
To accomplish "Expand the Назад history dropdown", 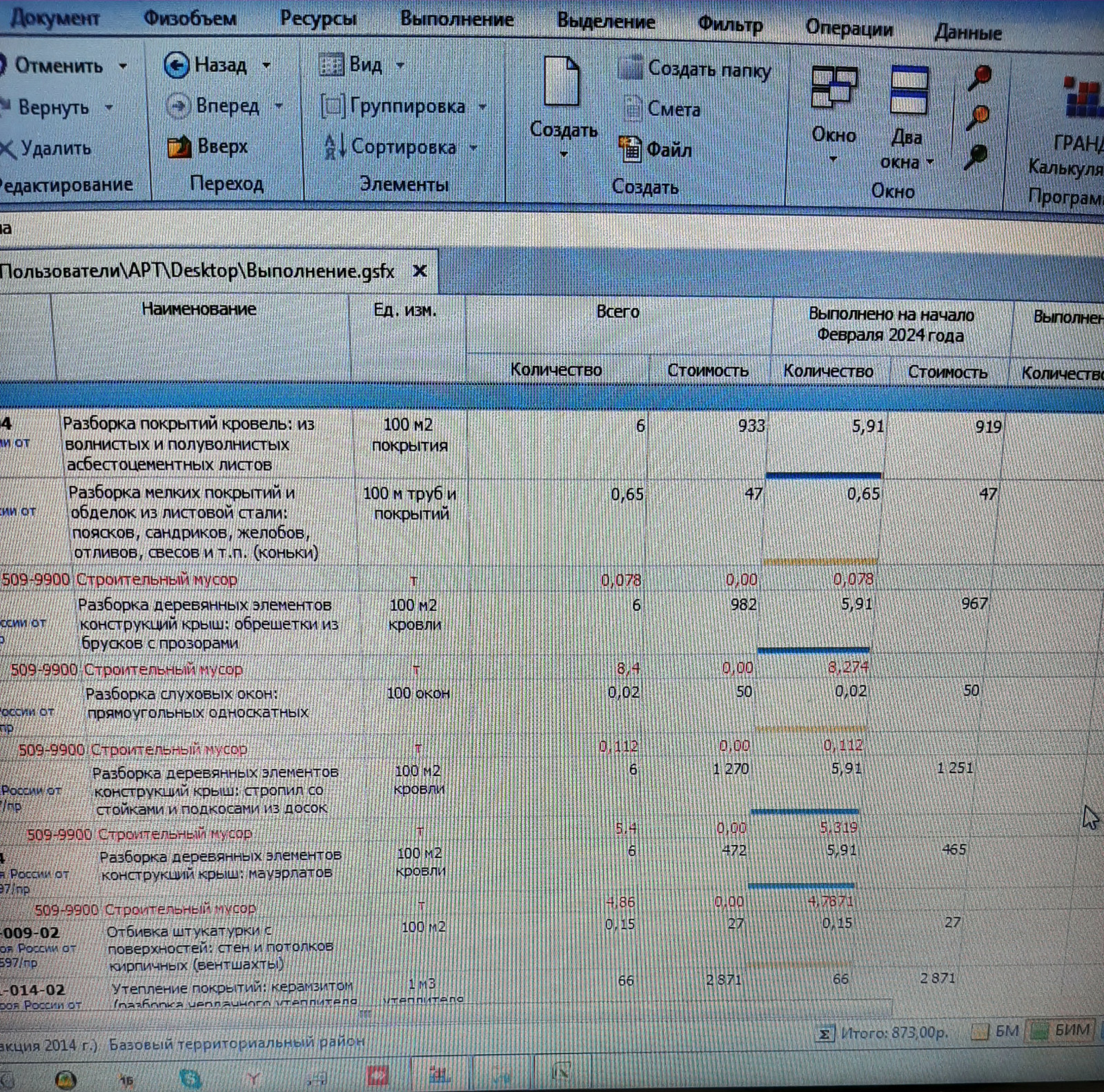I will pos(266,66).
